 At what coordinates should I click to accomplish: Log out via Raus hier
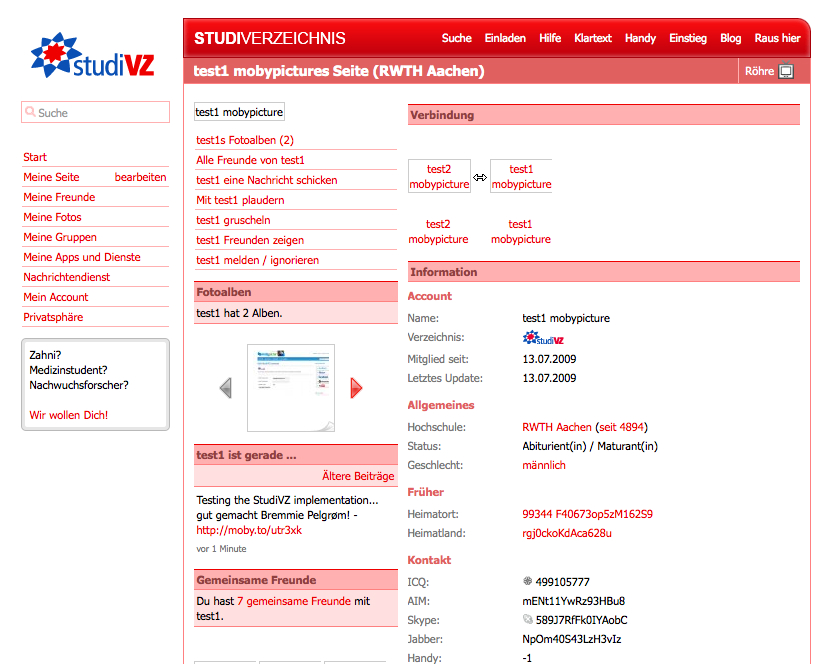(x=777, y=38)
